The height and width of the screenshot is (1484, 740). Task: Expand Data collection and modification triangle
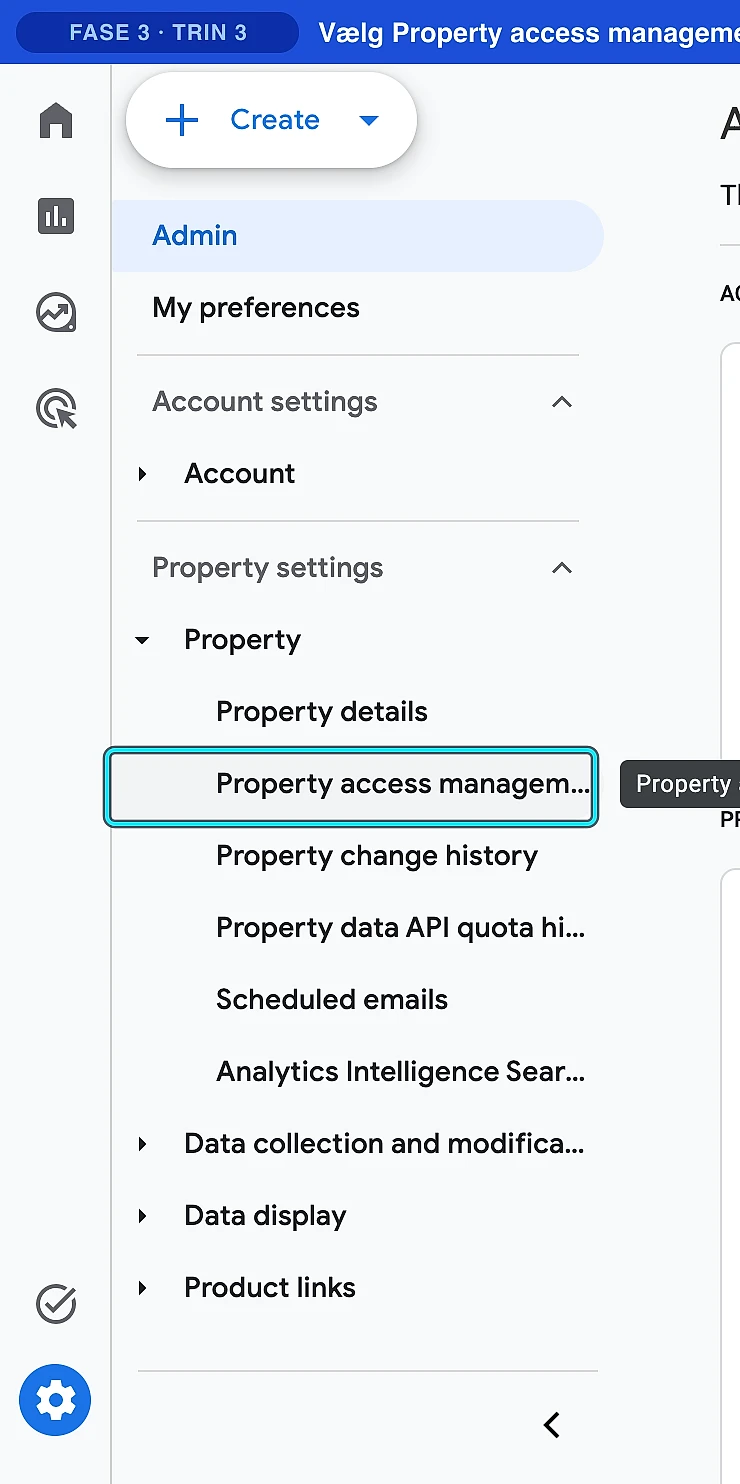[143, 1144]
